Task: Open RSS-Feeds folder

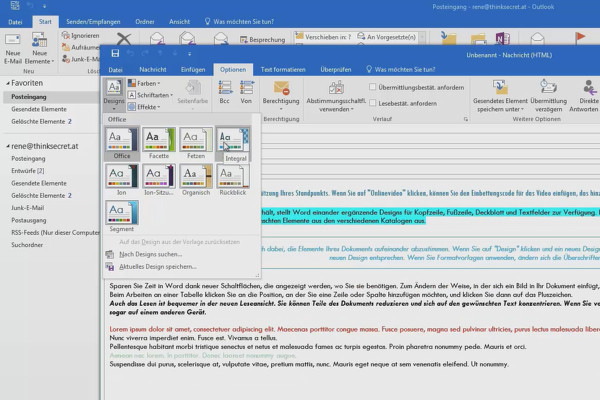Action: 55,232
